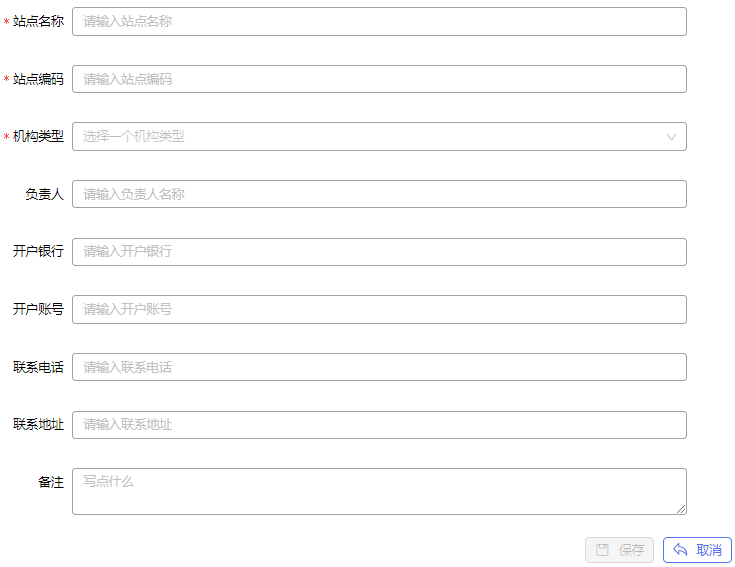735x567 pixels.
Task: Click the 机构类型 field label
Action: [38, 136]
